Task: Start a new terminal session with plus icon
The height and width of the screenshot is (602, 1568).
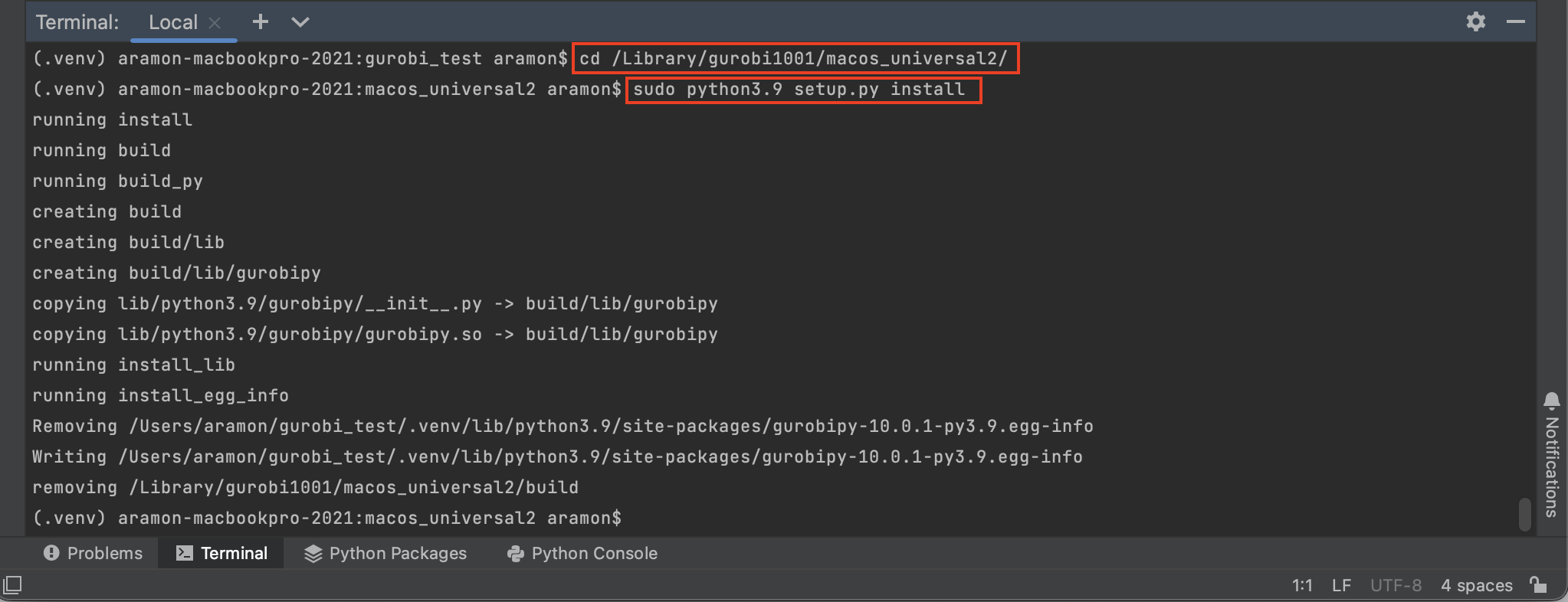Action: 261,22
